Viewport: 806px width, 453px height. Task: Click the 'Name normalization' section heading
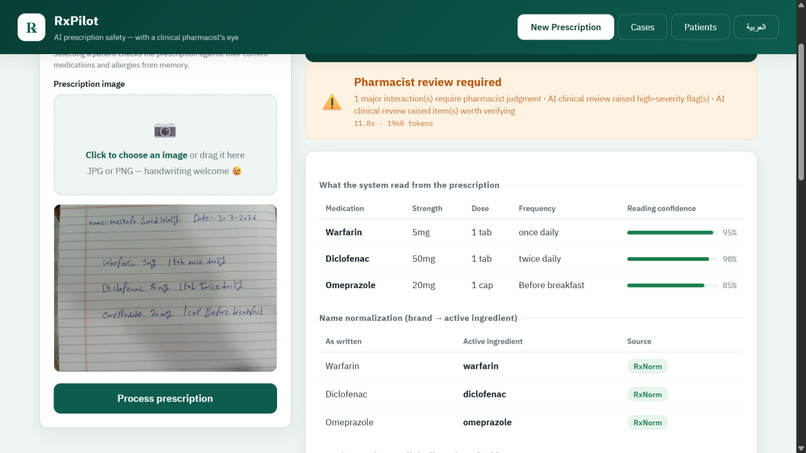click(x=418, y=318)
